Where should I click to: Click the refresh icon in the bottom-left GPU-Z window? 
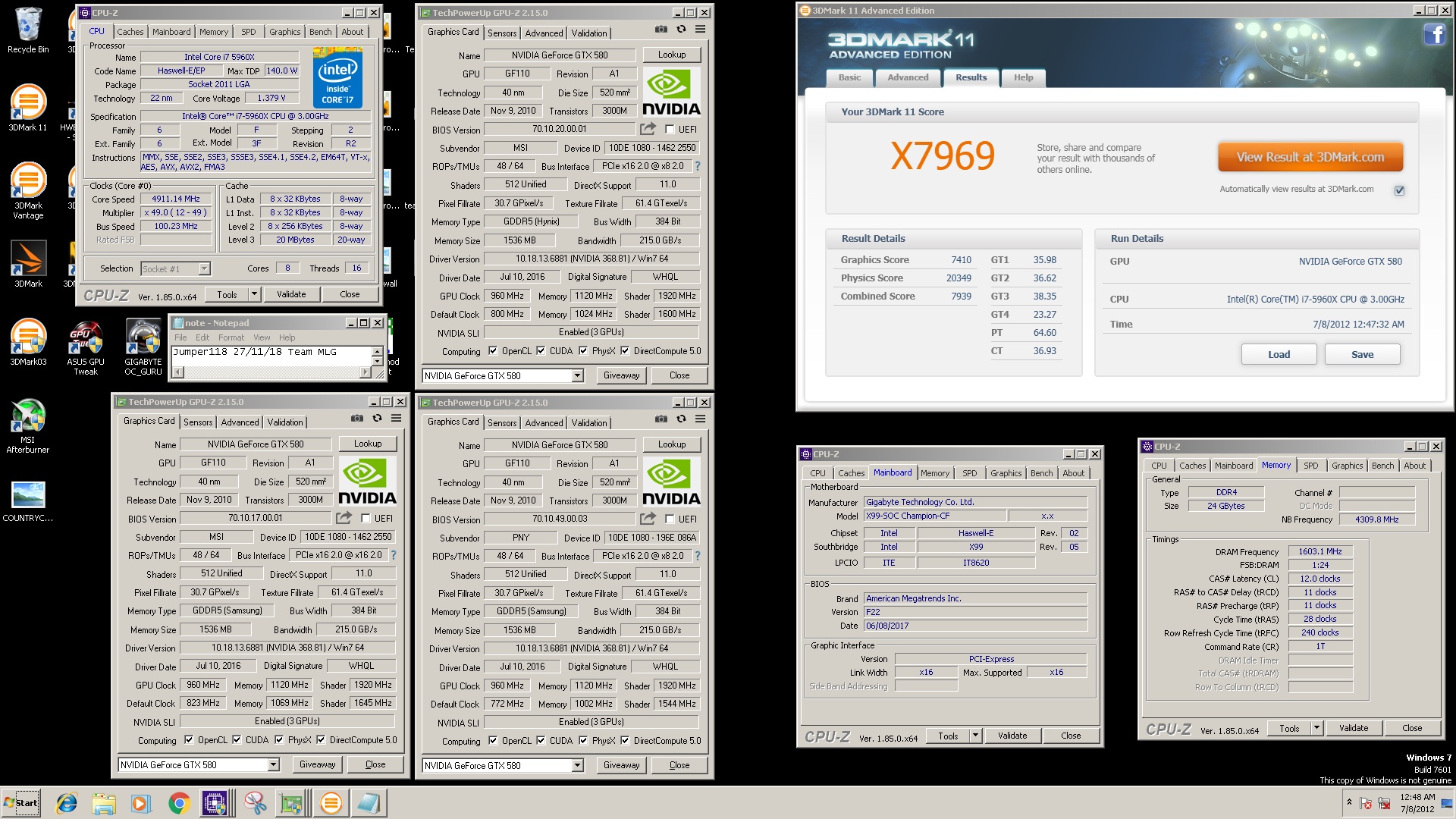tap(377, 419)
